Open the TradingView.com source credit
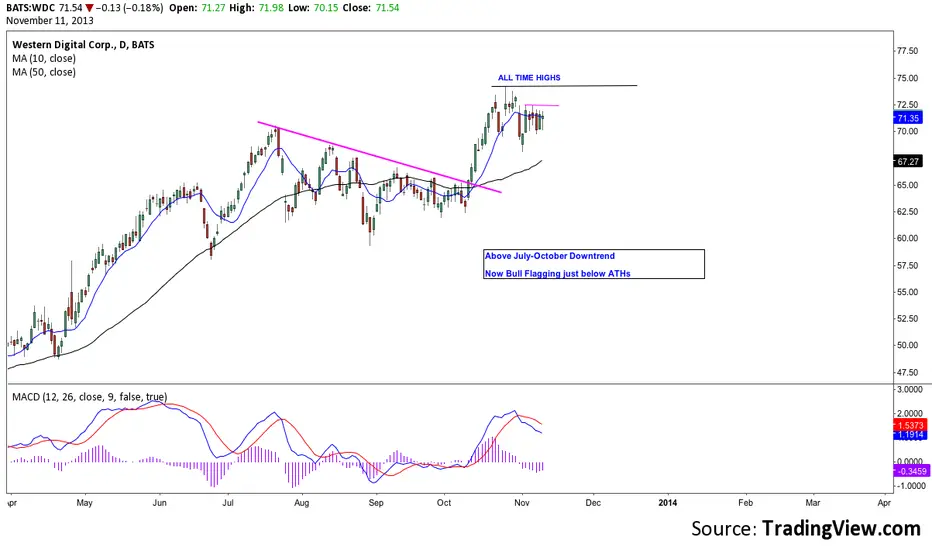This screenshot has height=550, width=932. (x=841, y=528)
